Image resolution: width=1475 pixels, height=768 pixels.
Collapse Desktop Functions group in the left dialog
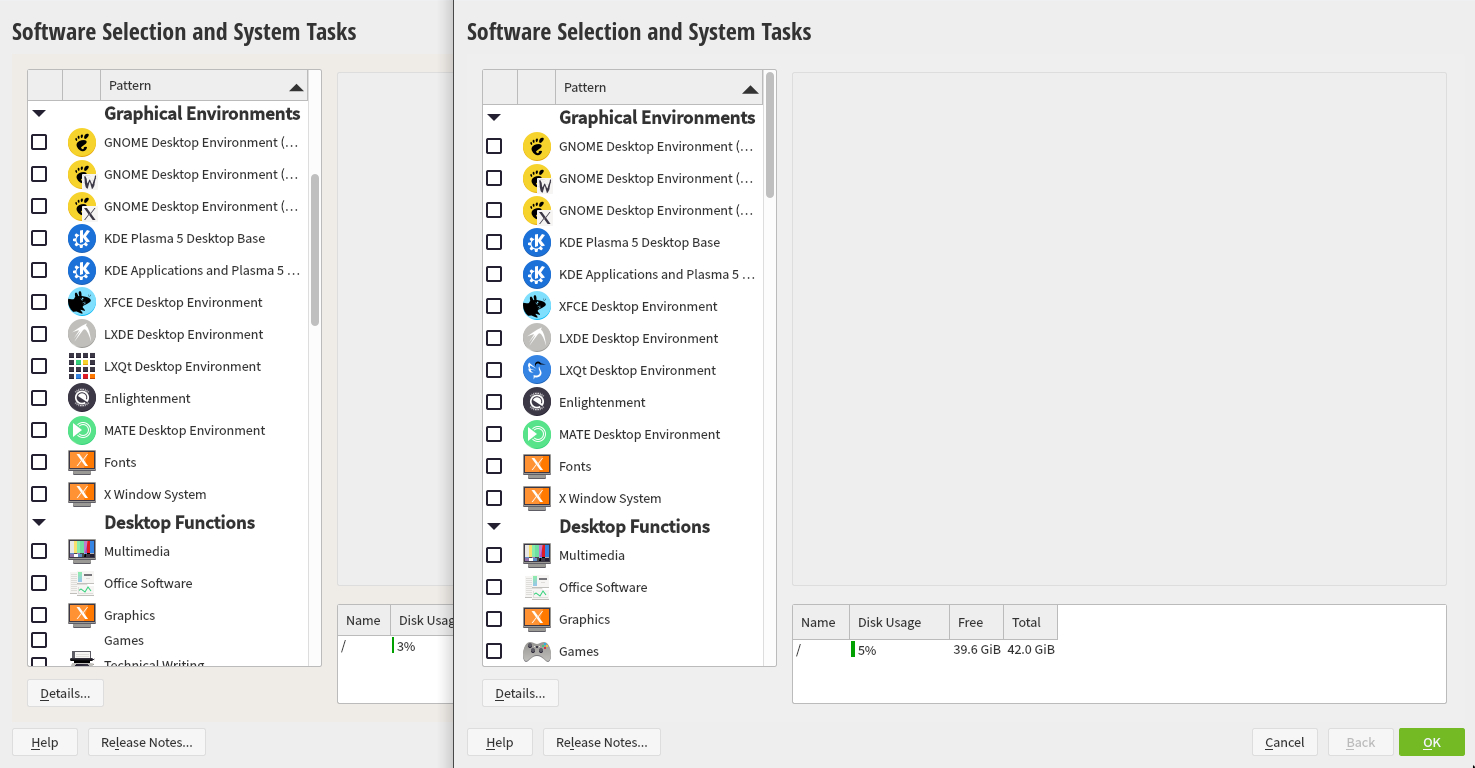(x=39, y=522)
